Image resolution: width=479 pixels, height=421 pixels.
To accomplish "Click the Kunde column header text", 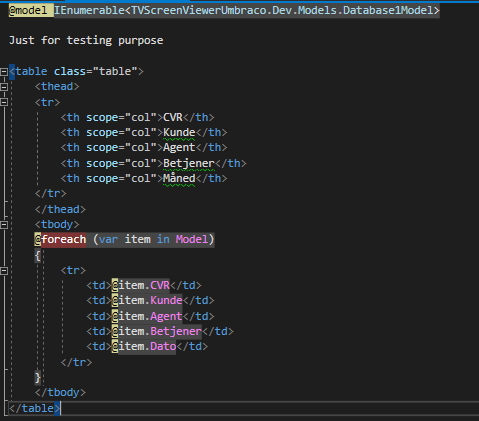I will [179, 133].
